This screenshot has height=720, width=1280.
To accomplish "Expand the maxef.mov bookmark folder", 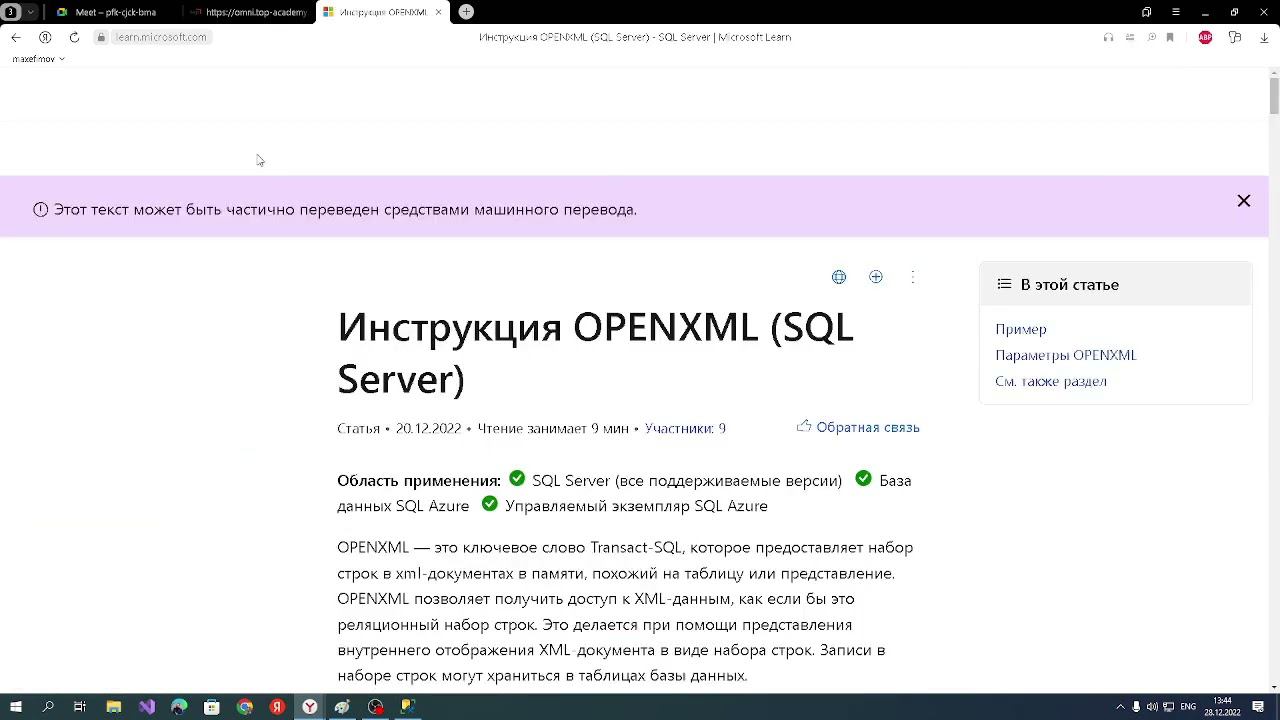I will coord(38,59).
